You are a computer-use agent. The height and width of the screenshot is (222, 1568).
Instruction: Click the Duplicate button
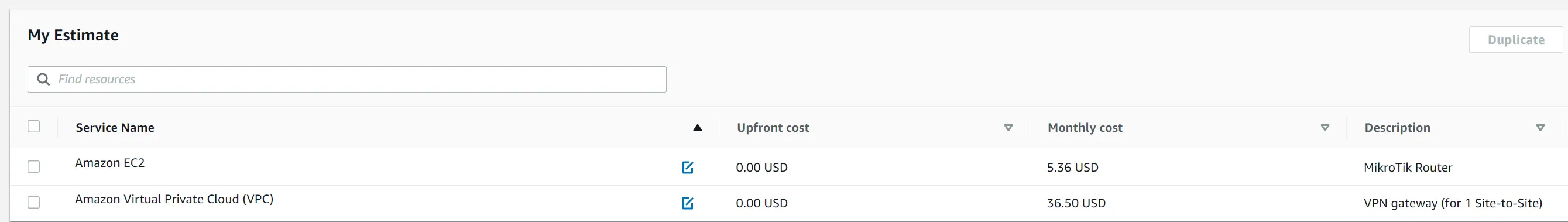[x=1516, y=40]
